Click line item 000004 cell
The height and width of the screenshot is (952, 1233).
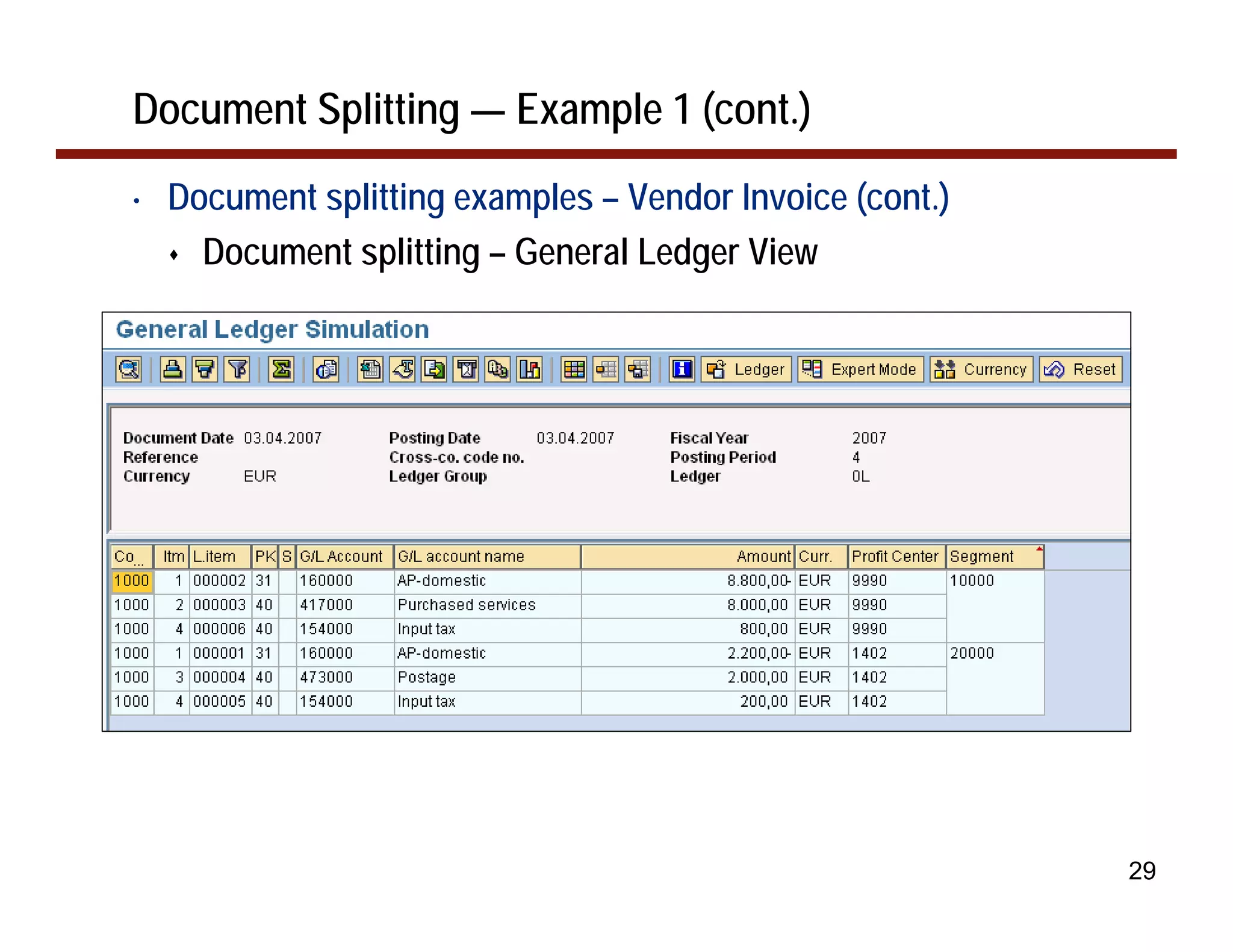pyautogui.click(x=220, y=678)
